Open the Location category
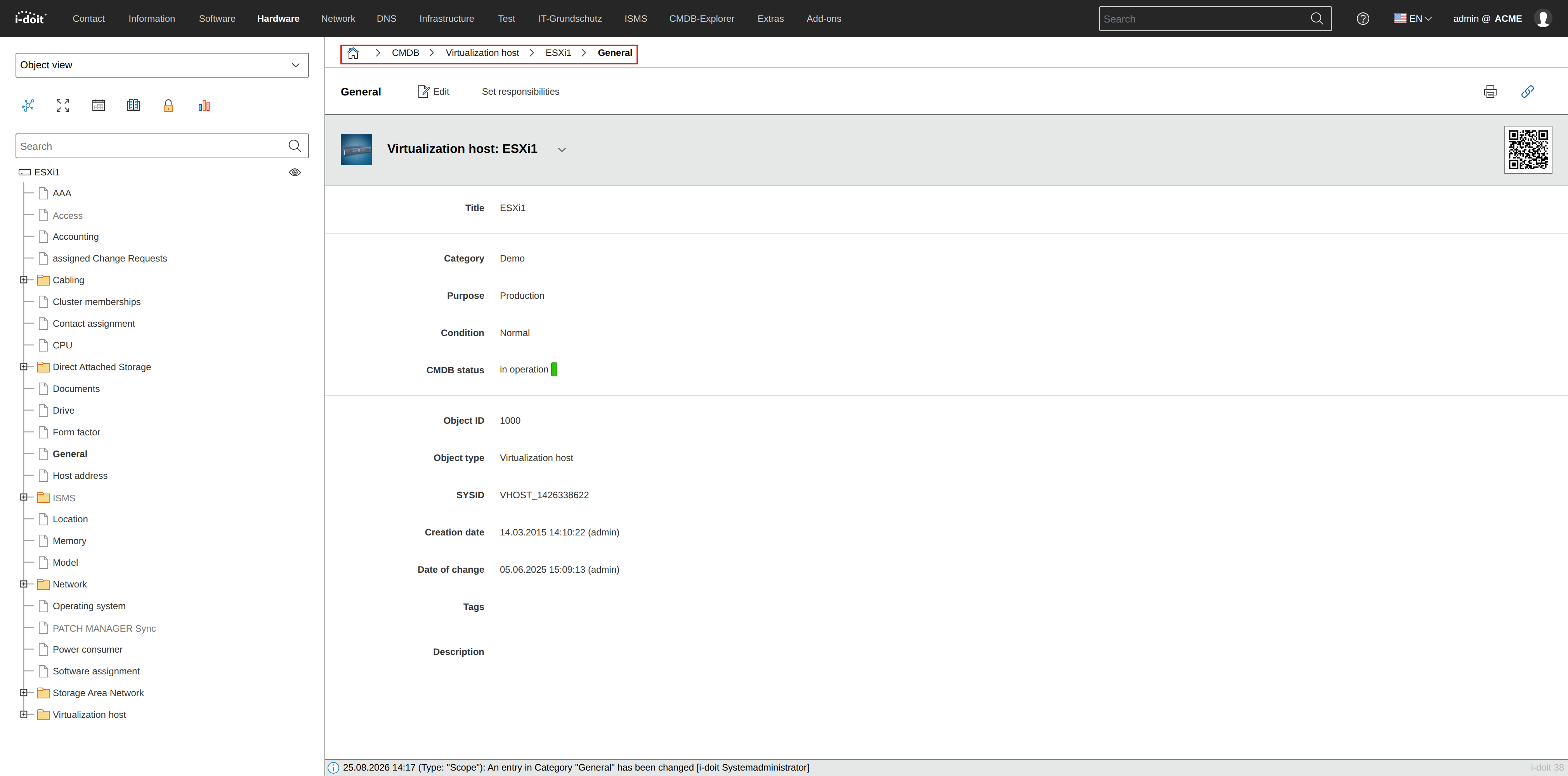1568x776 pixels. (70, 519)
